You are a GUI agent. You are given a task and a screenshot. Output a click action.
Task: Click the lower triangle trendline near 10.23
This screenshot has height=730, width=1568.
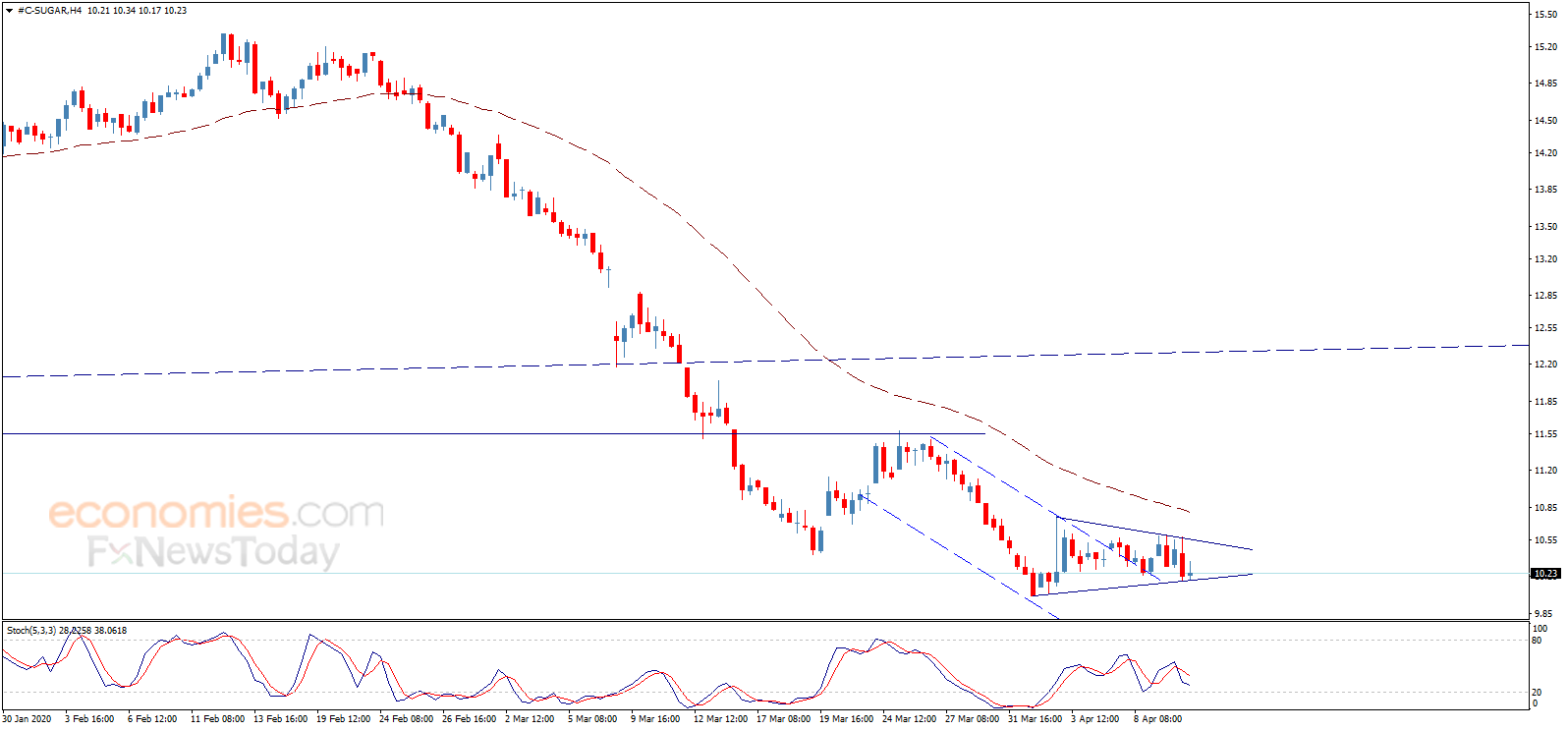[1145, 585]
